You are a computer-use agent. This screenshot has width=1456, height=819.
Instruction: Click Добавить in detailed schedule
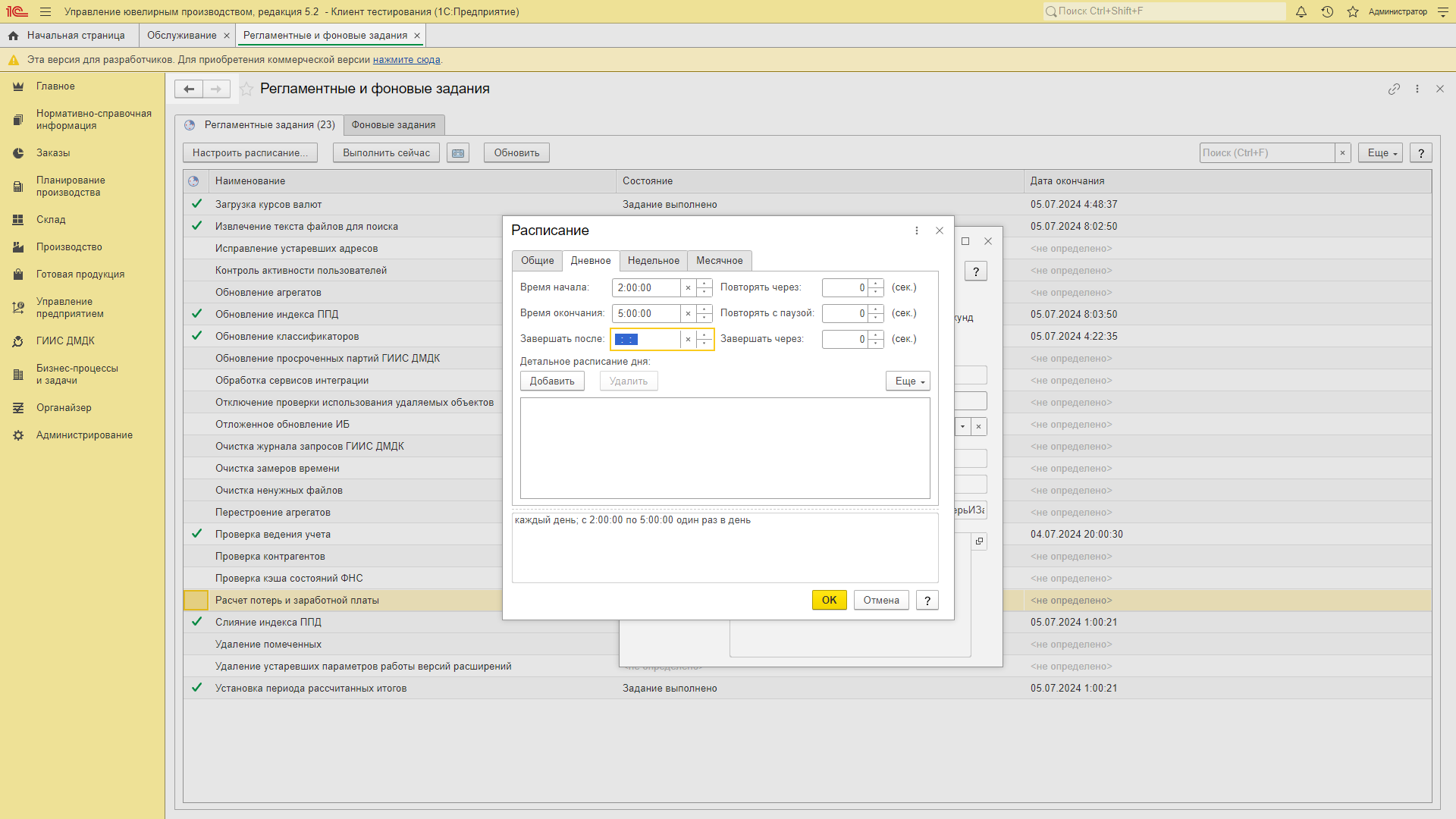(552, 381)
